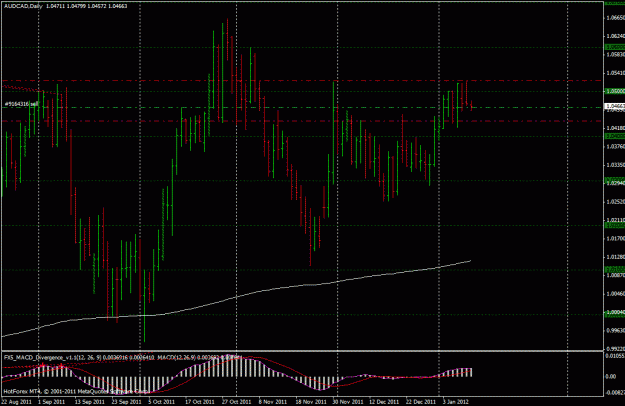Viewport: 625px width, 406px height.
Task: Click the 1.0252 price scale label
Action: click(615, 202)
